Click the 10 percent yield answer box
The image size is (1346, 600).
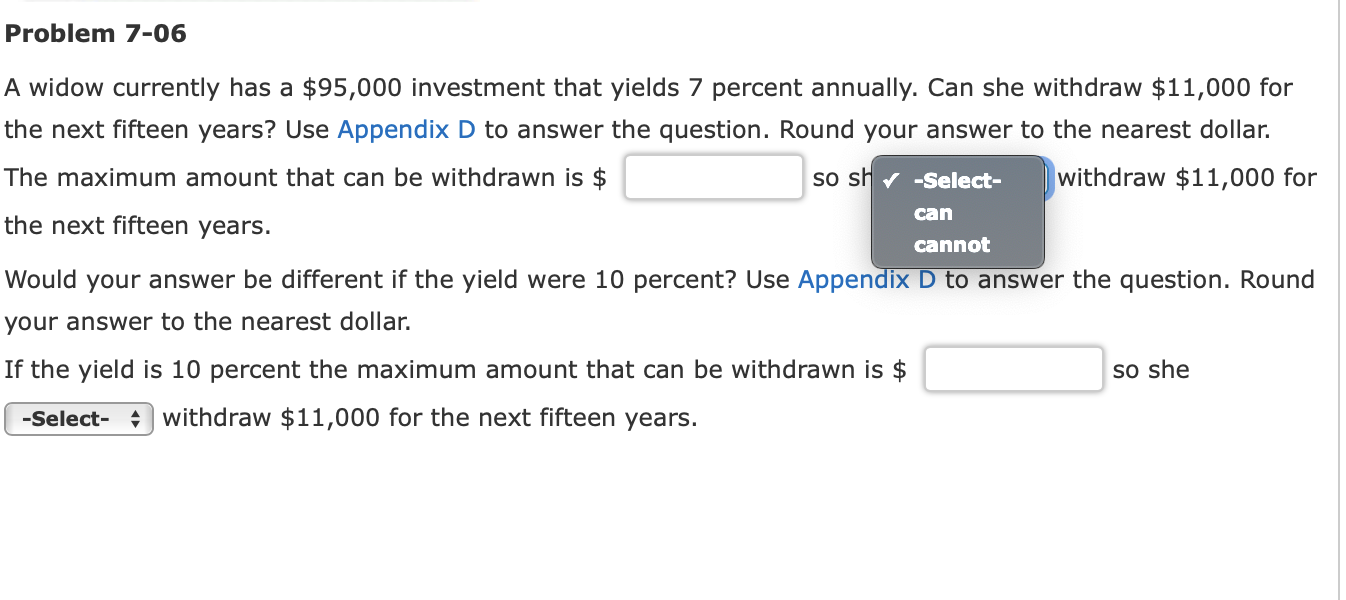[x=1013, y=369]
